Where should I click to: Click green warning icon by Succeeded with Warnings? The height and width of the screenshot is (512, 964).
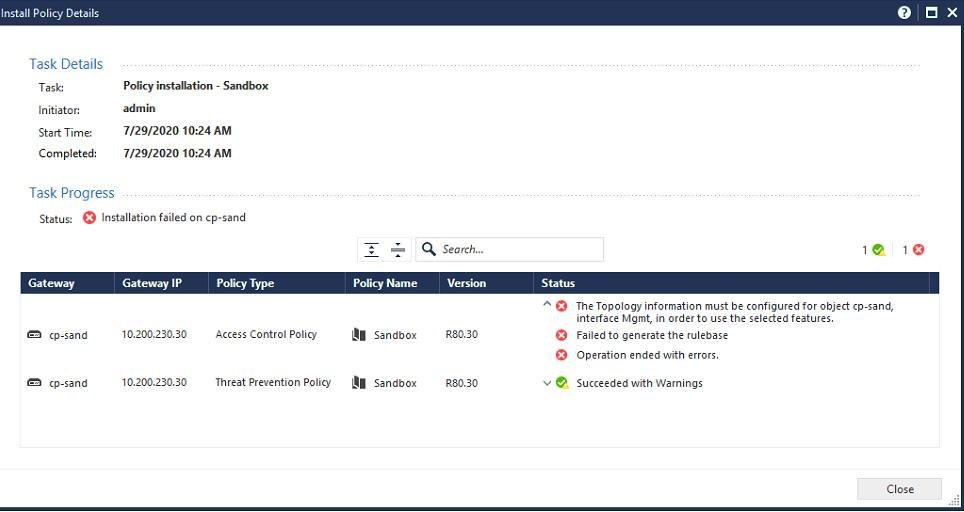pos(562,382)
